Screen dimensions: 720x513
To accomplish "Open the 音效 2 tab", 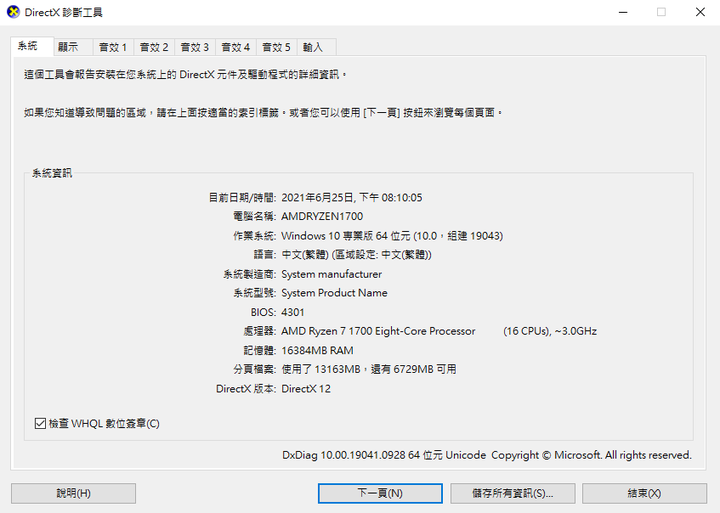I will (154, 47).
